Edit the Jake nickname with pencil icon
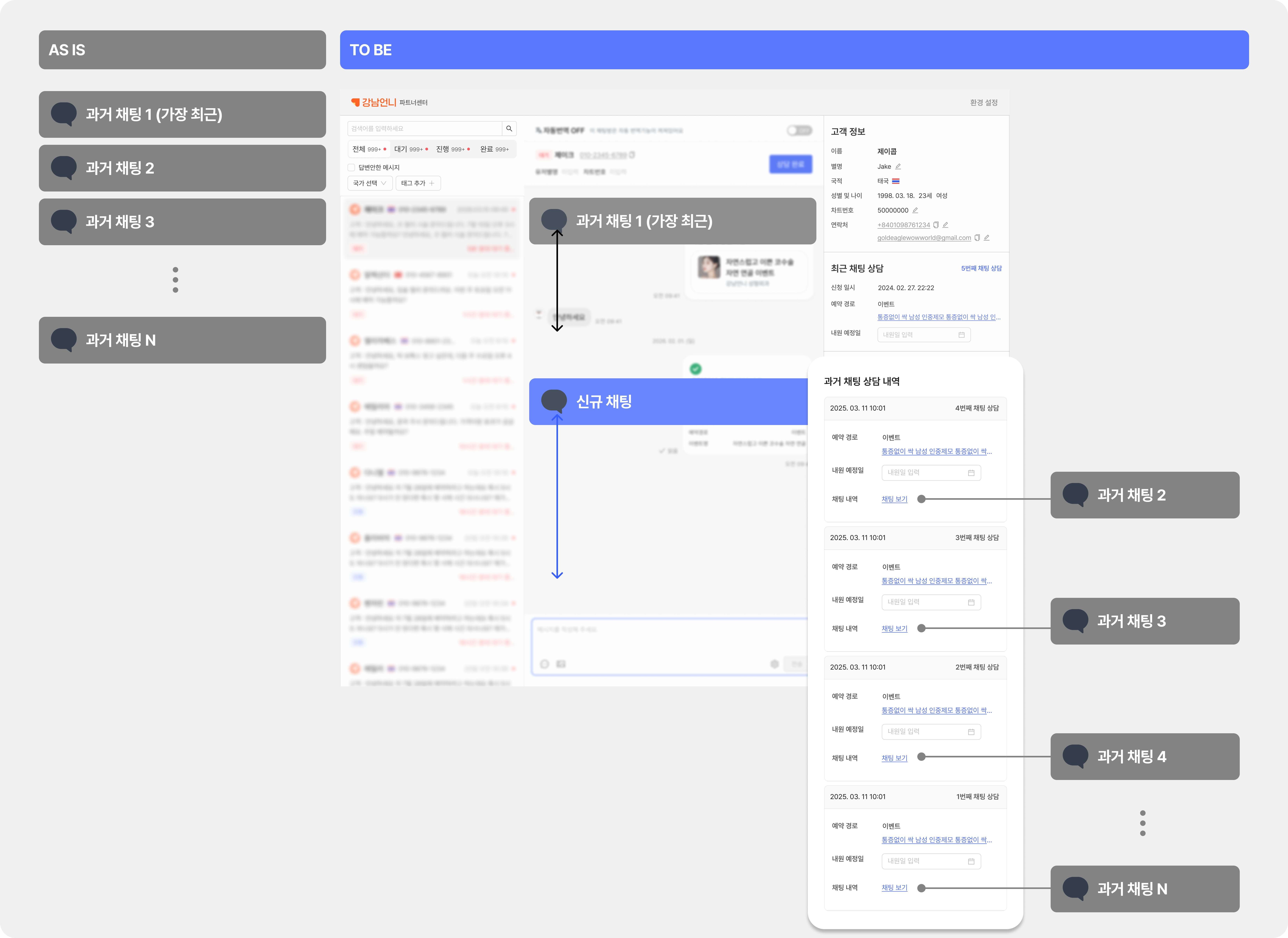Image resolution: width=1288 pixels, height=938 pixels. click(x=898, y=166)
